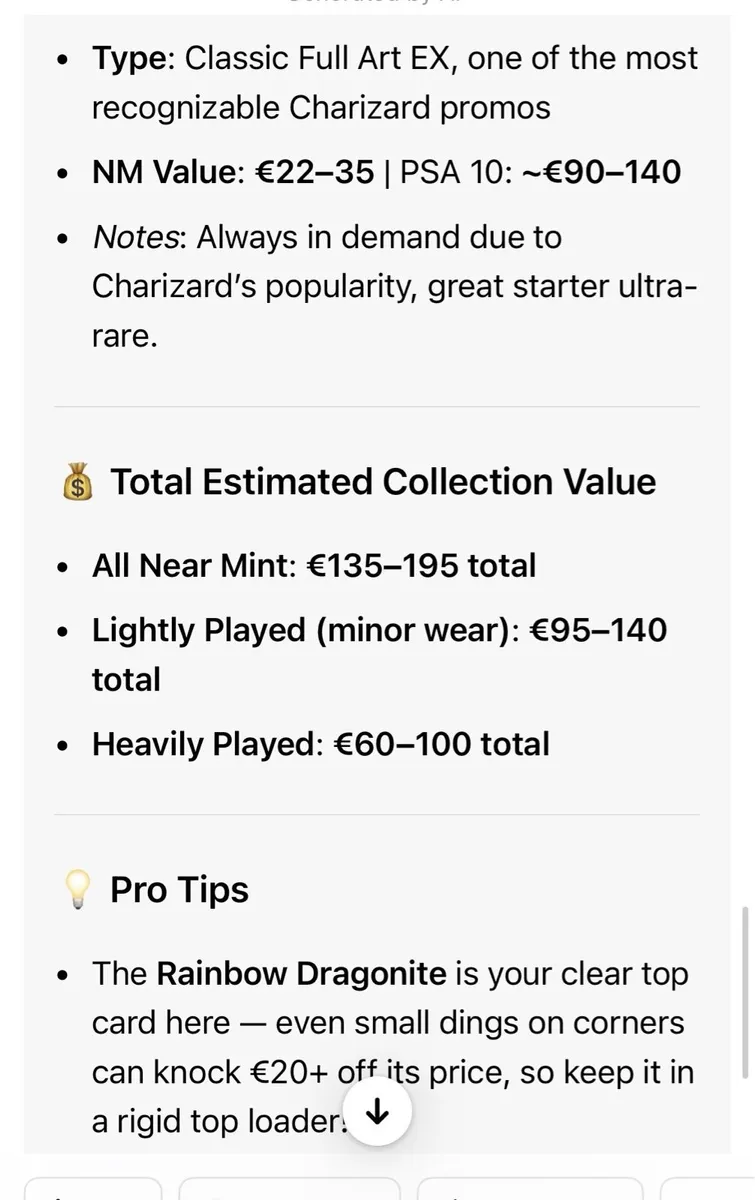Click the money bag emoji icon
This screenshot has width=755, height=1200.
[76, 482]
